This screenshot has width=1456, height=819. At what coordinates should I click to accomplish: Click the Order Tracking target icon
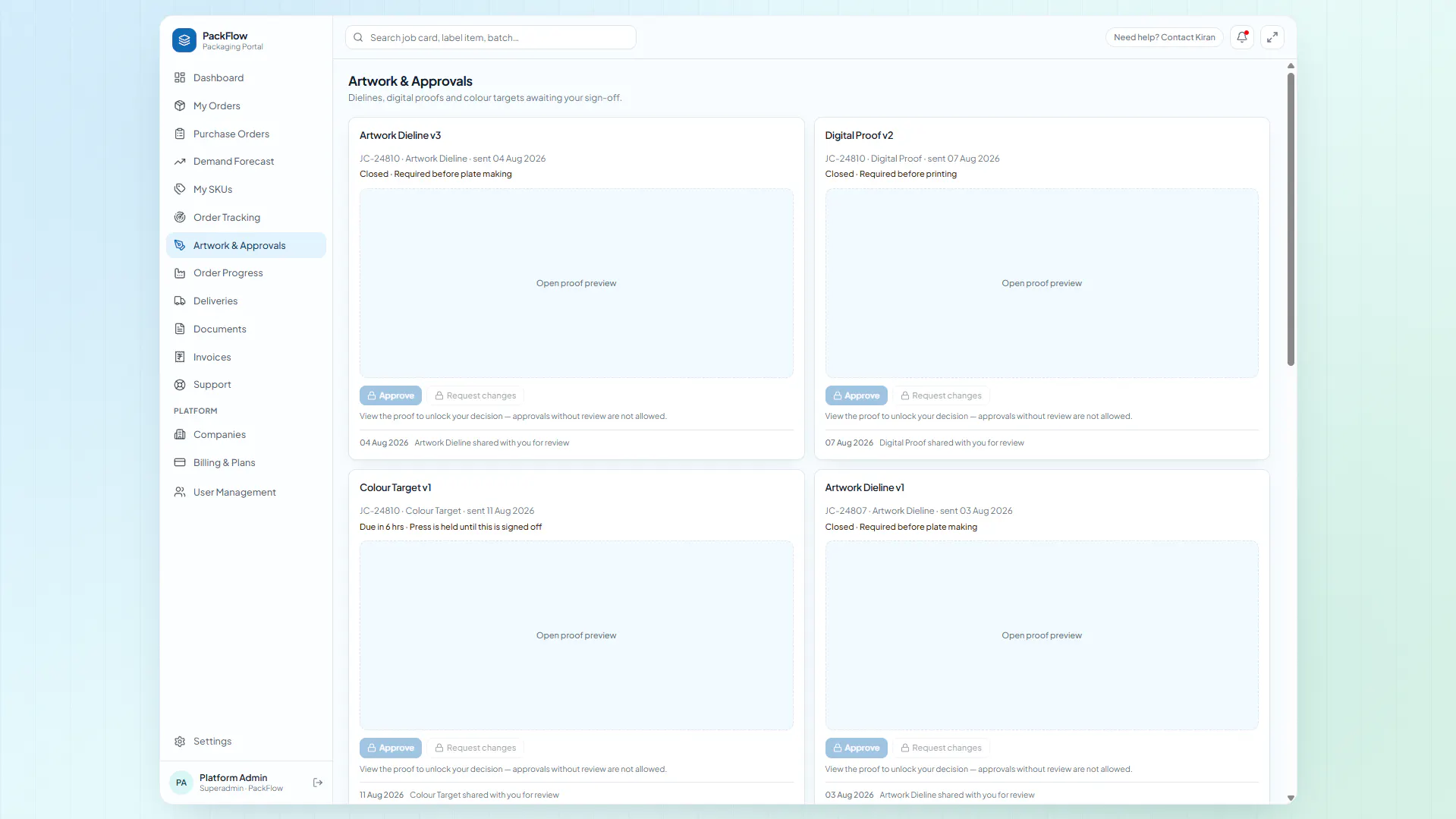(180, 217)
